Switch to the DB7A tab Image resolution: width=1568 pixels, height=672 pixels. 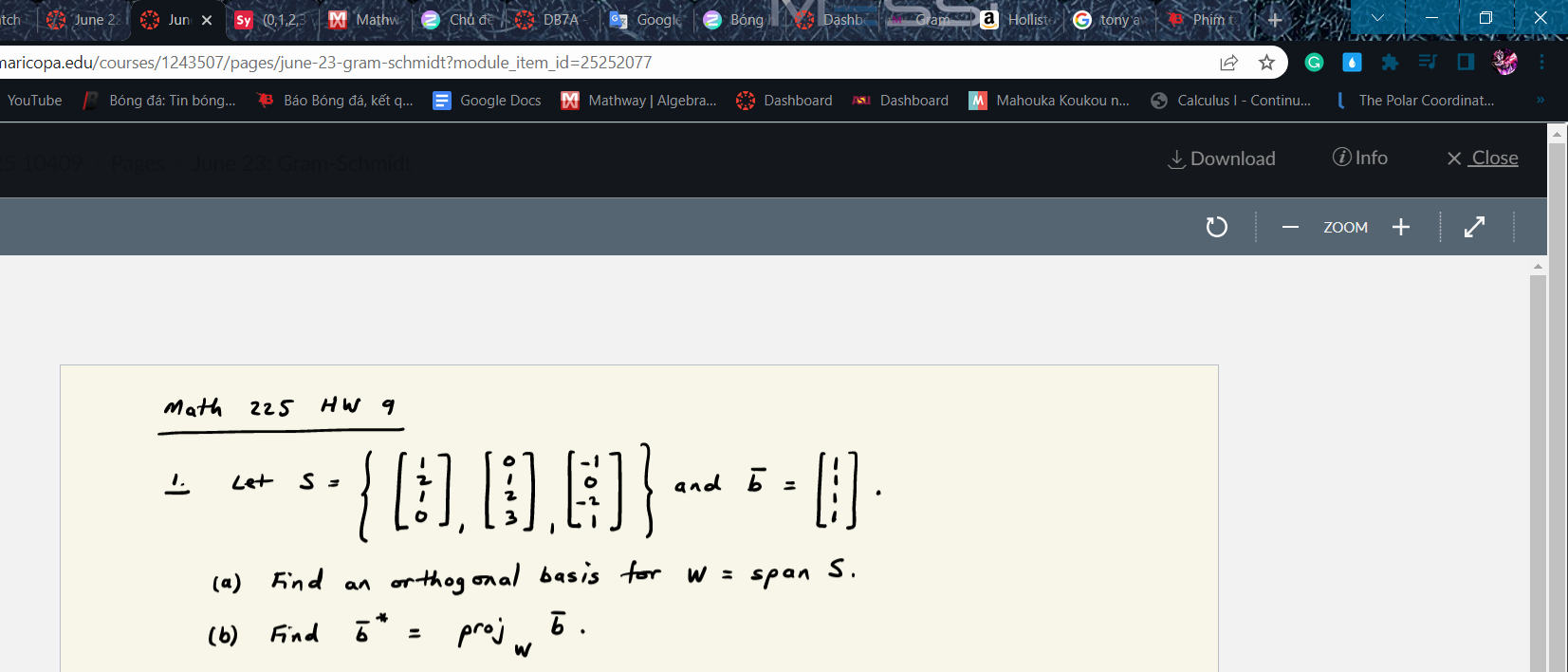pos(552,20)
